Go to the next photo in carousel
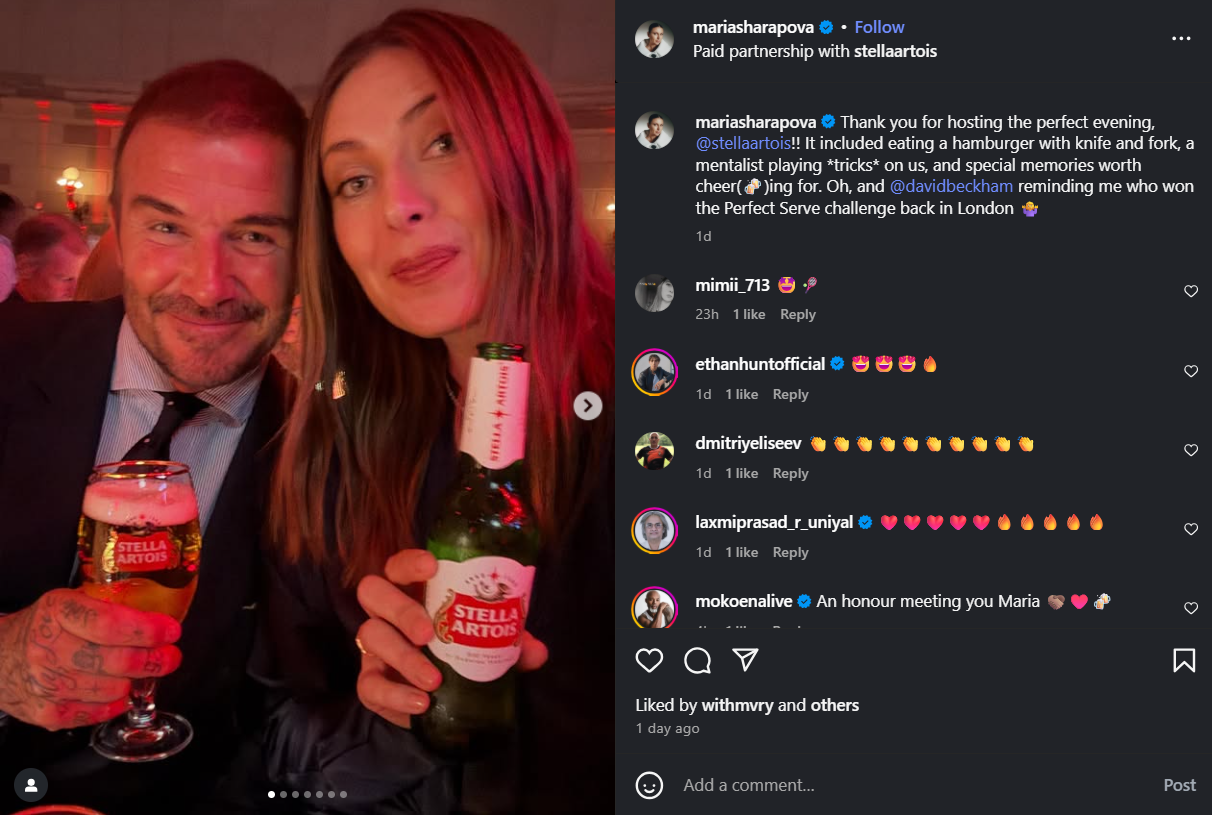This screenshot has width=1212, height=815. click(588, 405)
